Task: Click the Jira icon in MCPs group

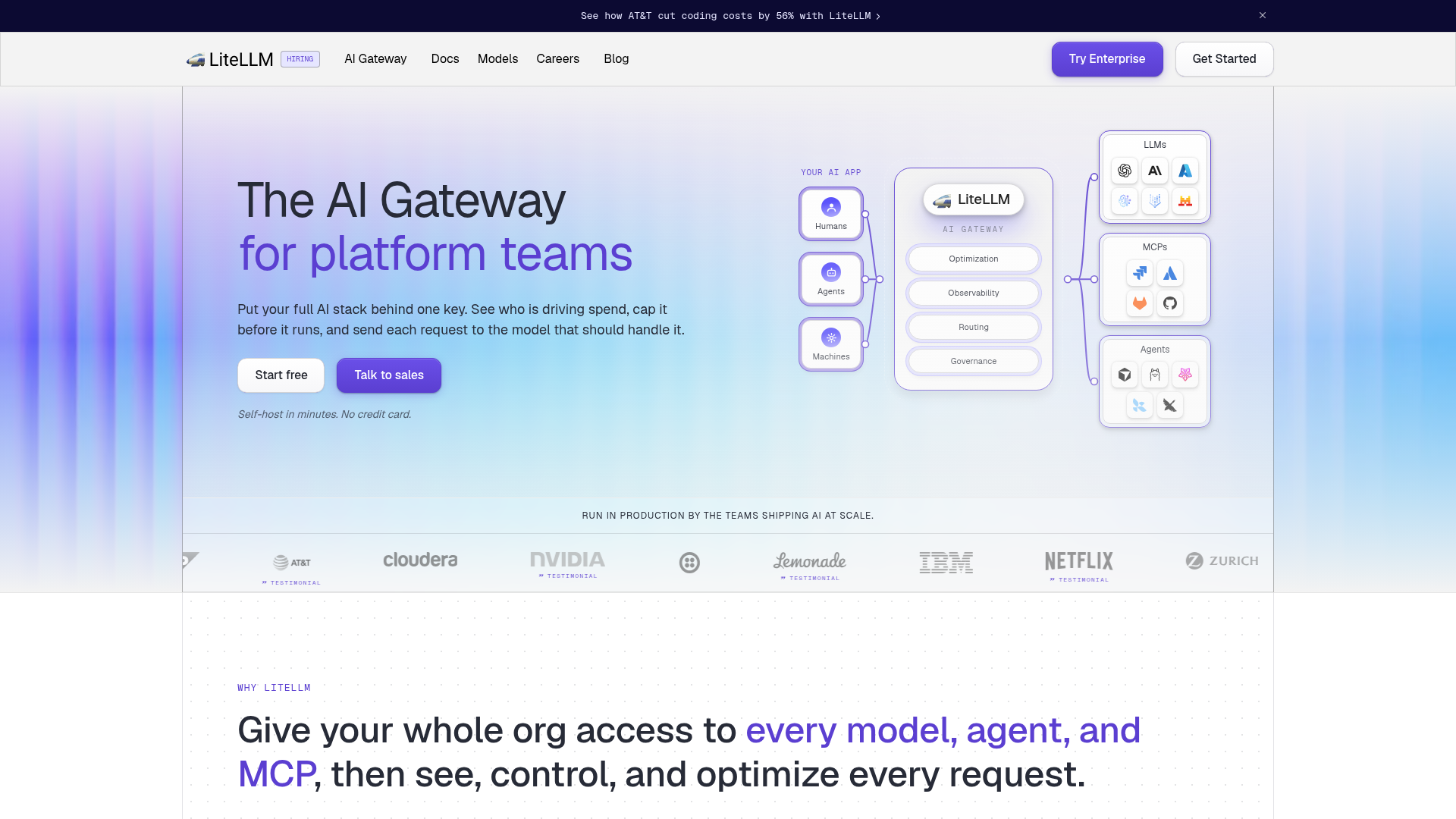Action: 1140,273
